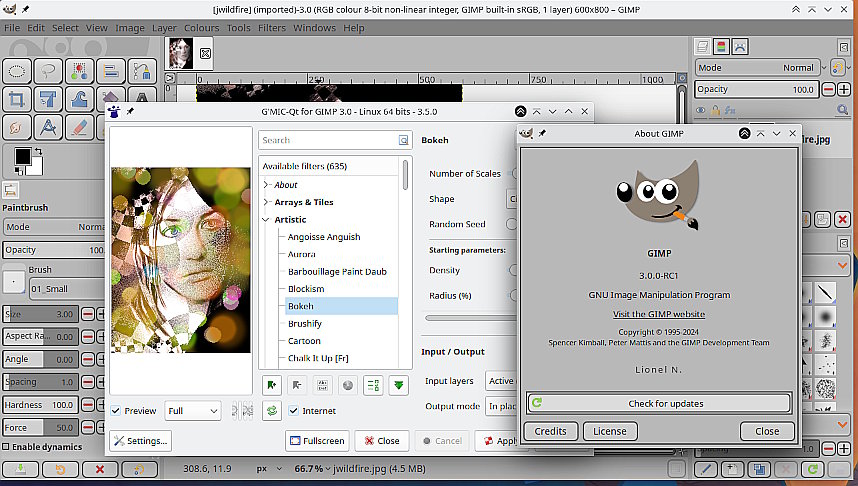The height and width of the screenshot is (486, 858).
Task: Toggle layer effects fx header icon
Action: coord(730,110)
